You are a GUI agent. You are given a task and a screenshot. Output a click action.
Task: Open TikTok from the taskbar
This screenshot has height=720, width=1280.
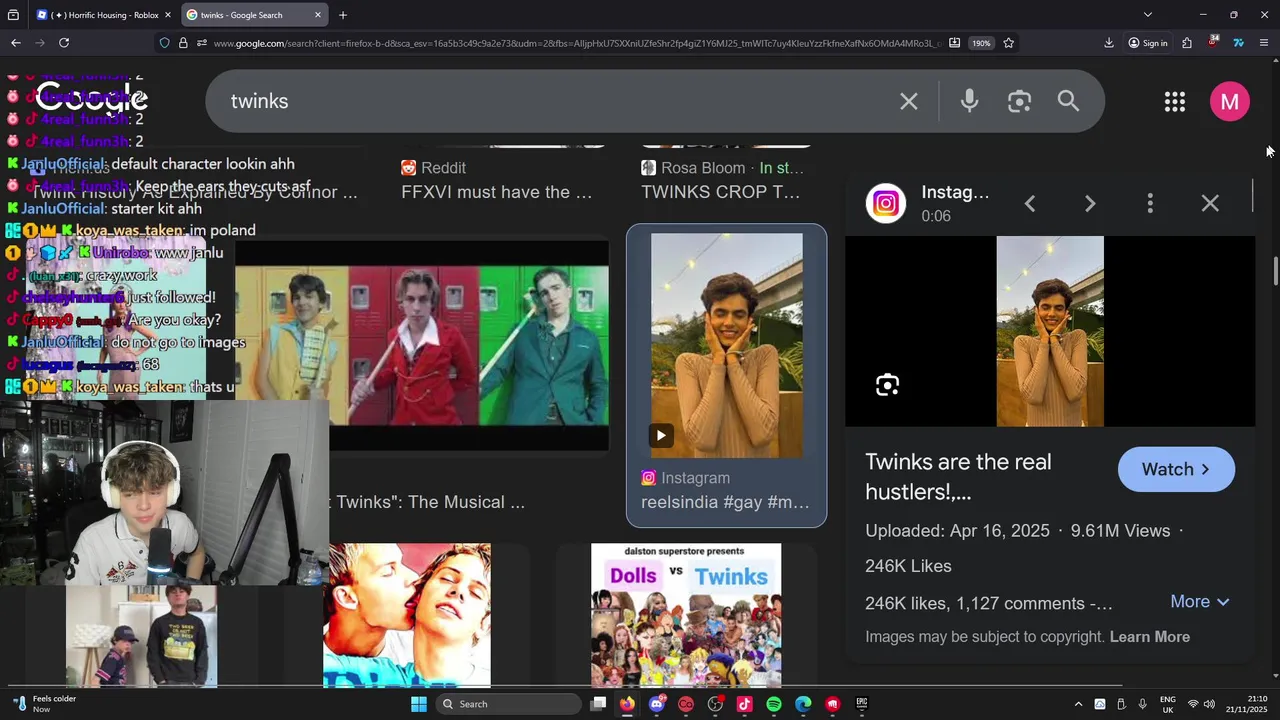click(x=744, y=704)
